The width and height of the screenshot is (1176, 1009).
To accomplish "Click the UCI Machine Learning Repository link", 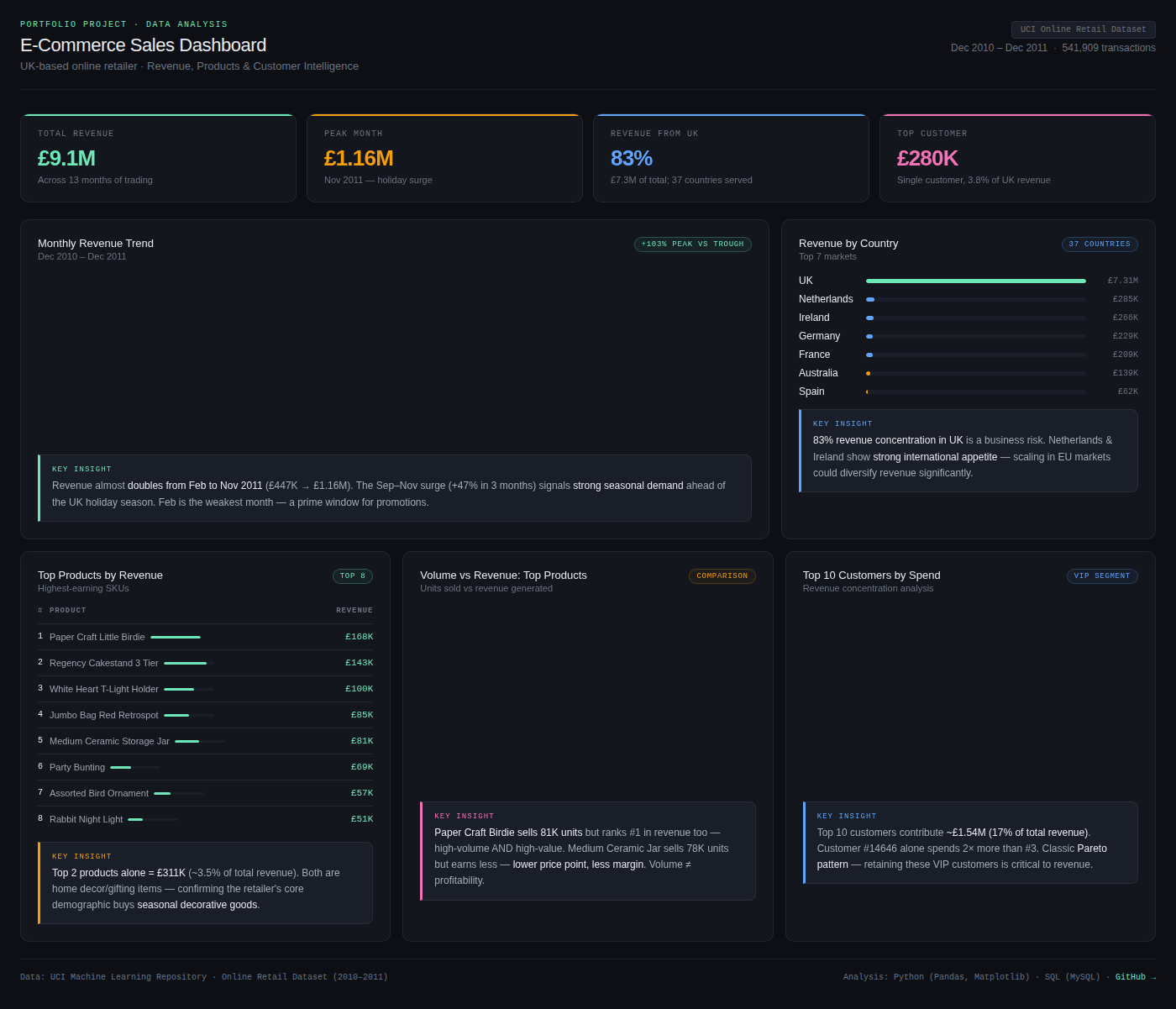I will (128, 977).
